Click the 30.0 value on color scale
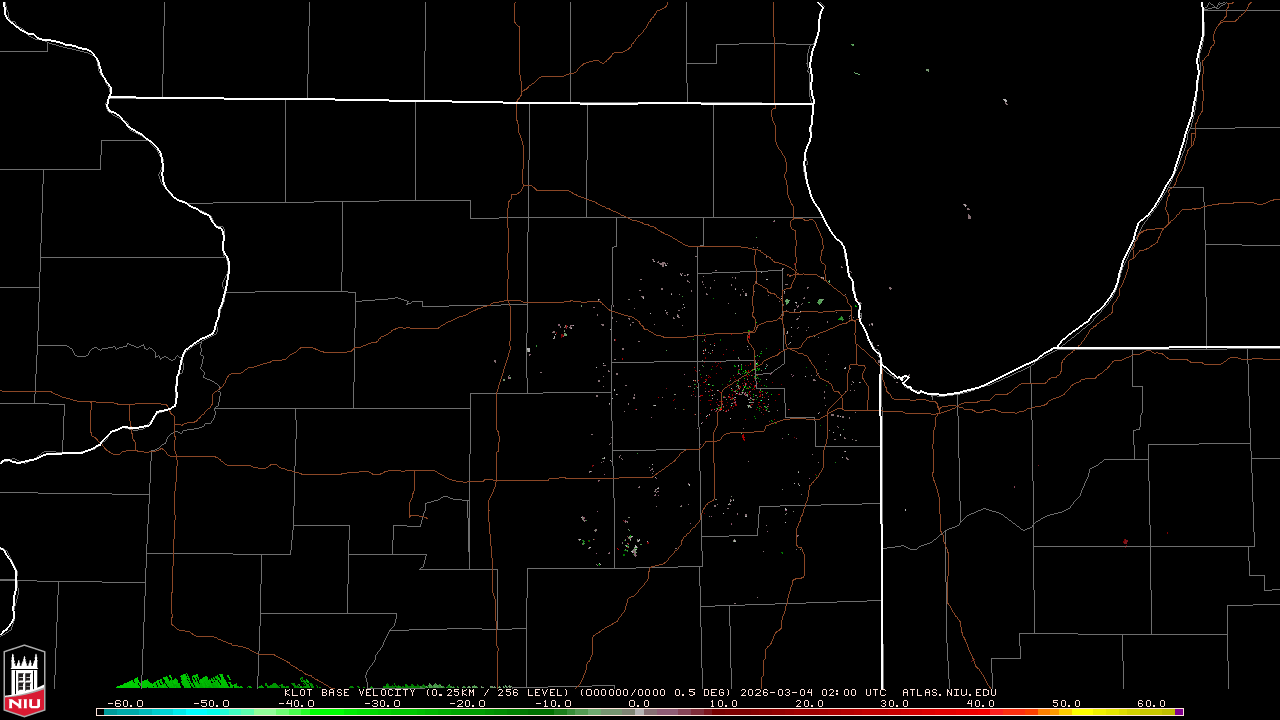The width and height of the screenshot is (1280, 720). pyautogui.click(x=894, y=704)
